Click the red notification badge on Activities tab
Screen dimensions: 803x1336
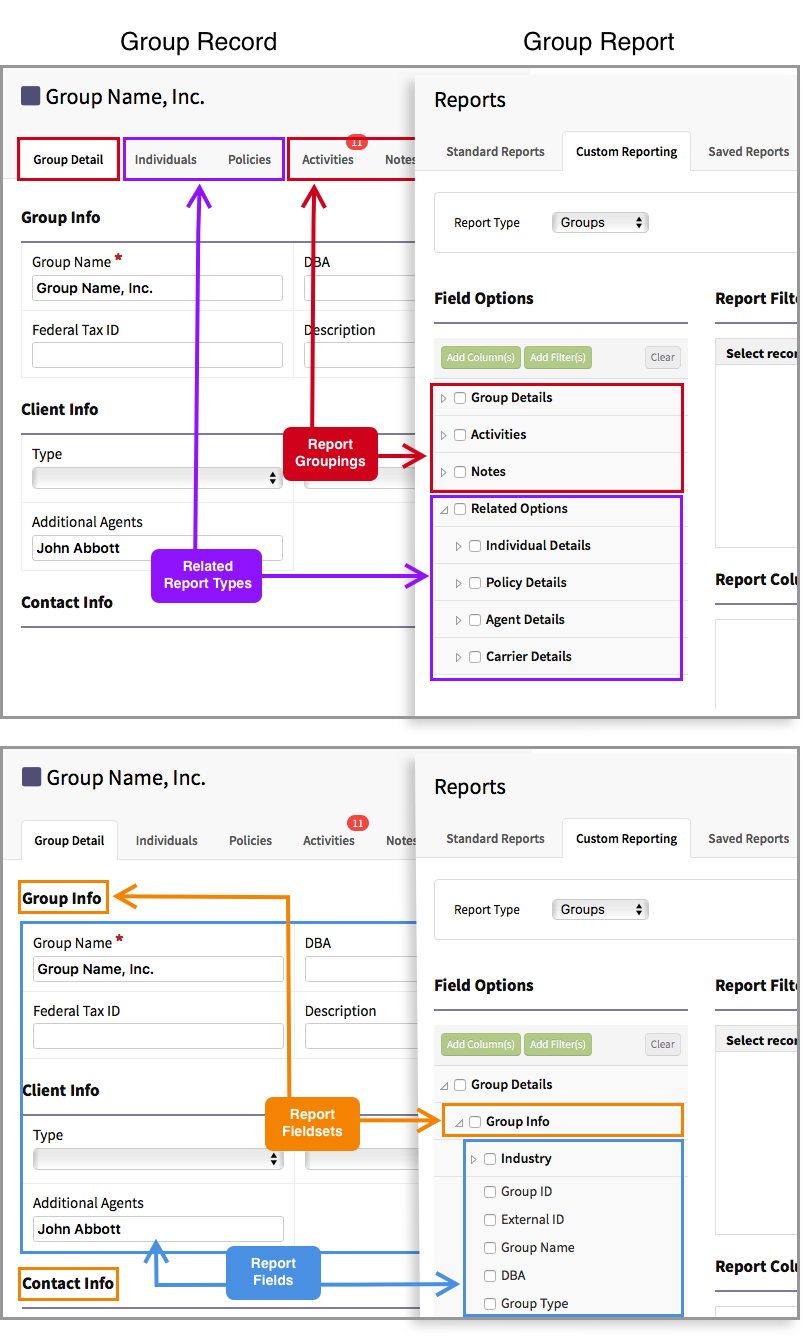[x=356, y=142]
